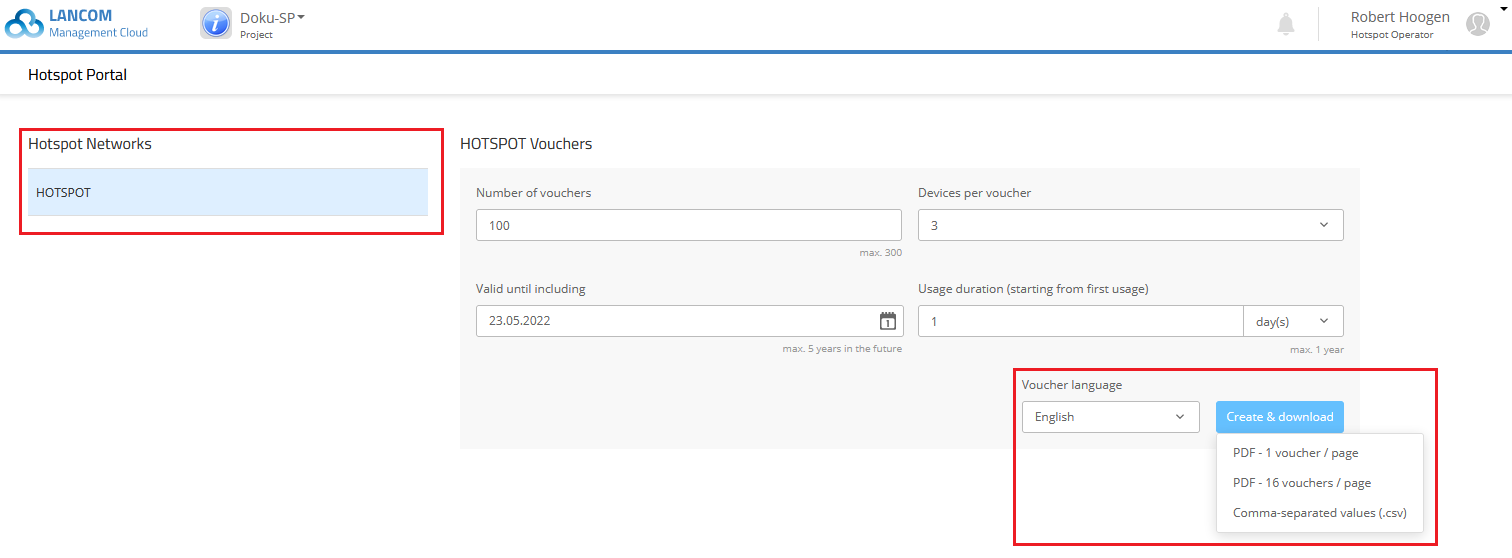The image size is (1512, 558).
Task: Click the LANCOM cloud logo icon
Action: pyautogui.click(x=25, y=24)
